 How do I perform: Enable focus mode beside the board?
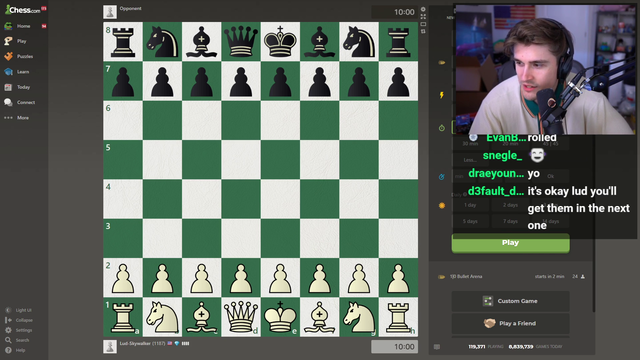click(x=423, y=17)
